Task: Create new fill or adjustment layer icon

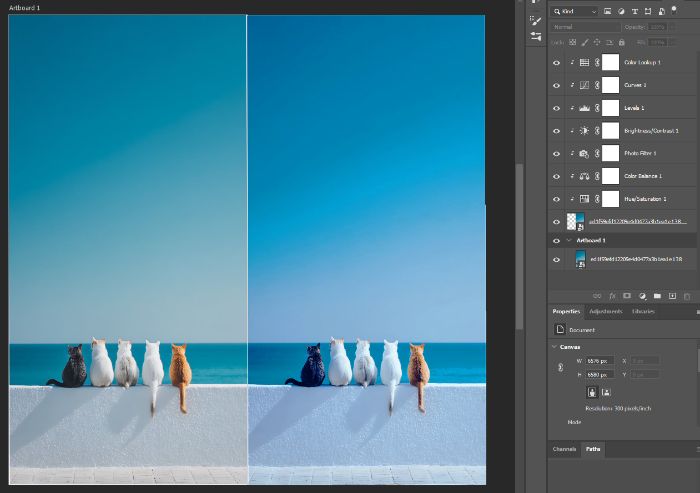Action: 642,296
